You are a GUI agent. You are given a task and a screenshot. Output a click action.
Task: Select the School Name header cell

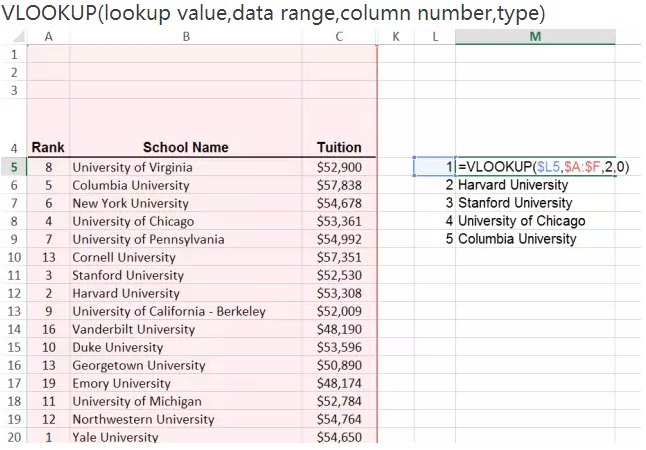[185, 147]
